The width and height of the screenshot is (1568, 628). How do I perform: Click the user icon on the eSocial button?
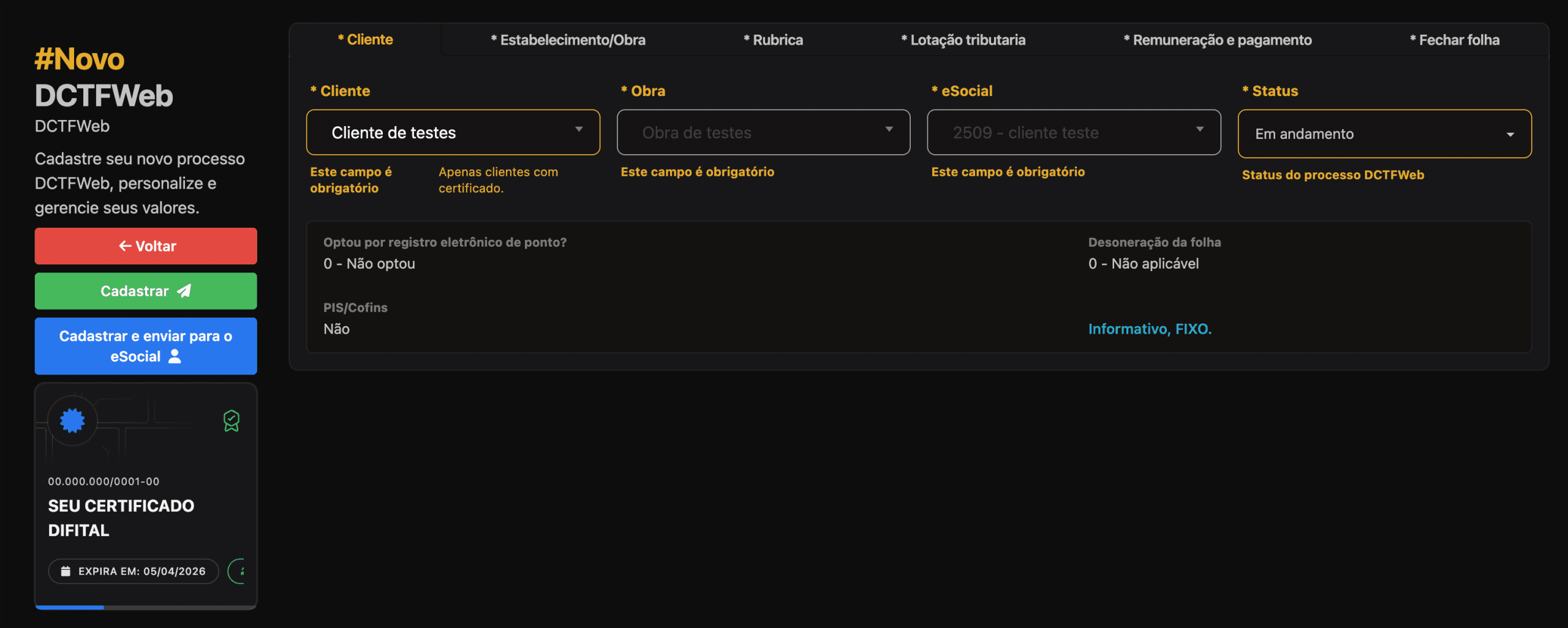pos(175,356)
